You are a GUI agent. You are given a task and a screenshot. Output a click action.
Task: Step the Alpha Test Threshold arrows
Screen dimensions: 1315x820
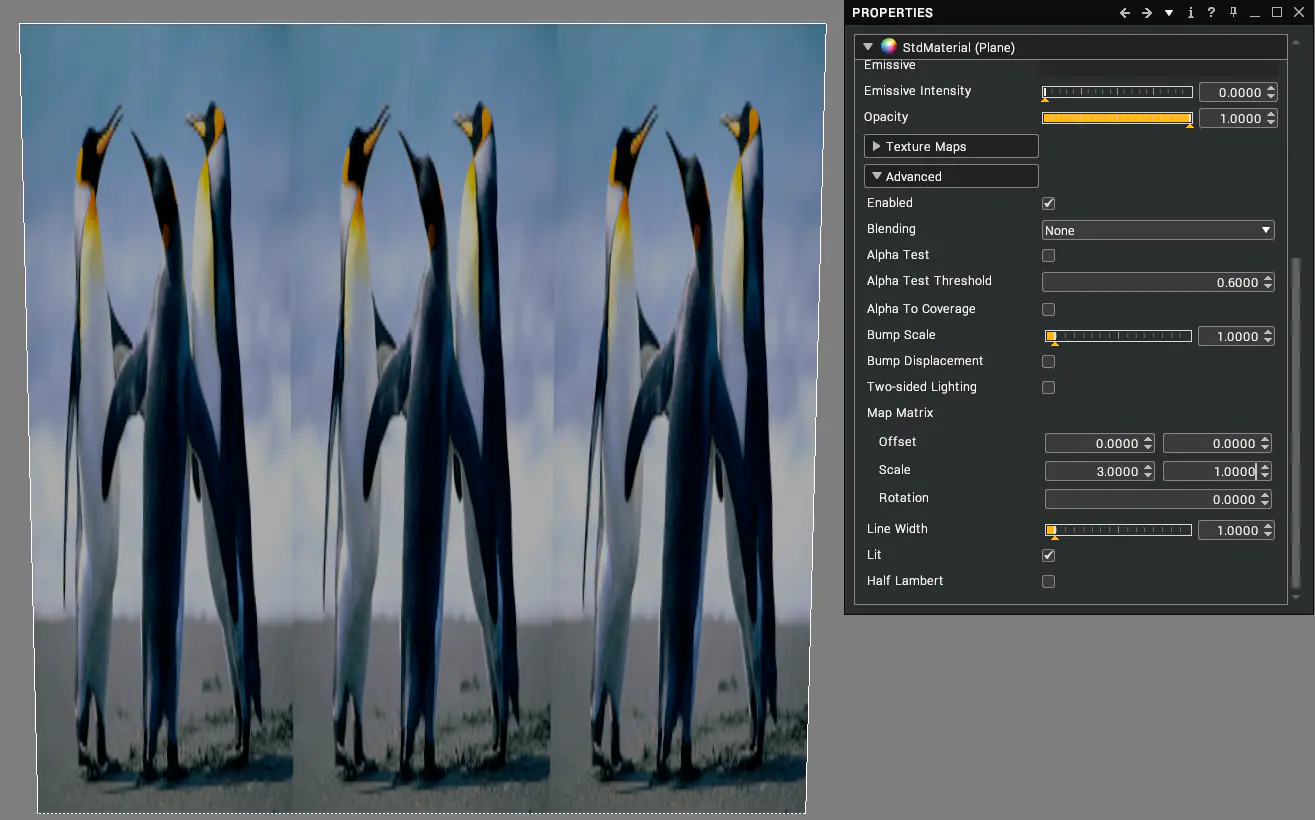coord(1269,283)
